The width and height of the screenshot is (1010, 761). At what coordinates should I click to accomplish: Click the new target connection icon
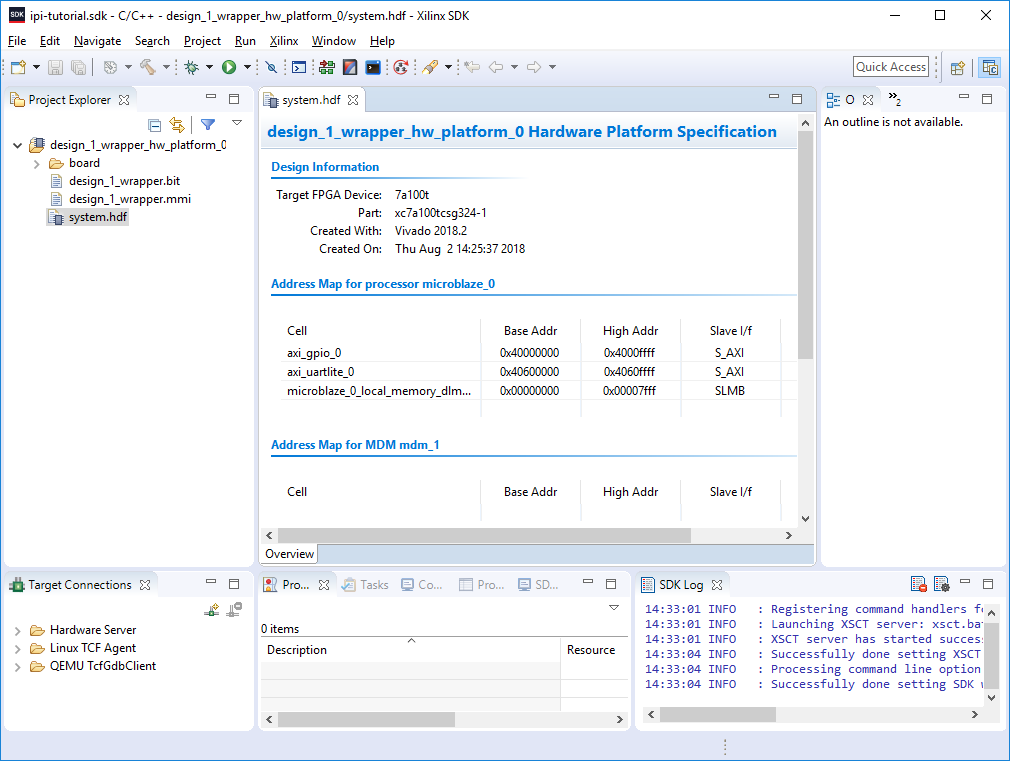point(211,610)
